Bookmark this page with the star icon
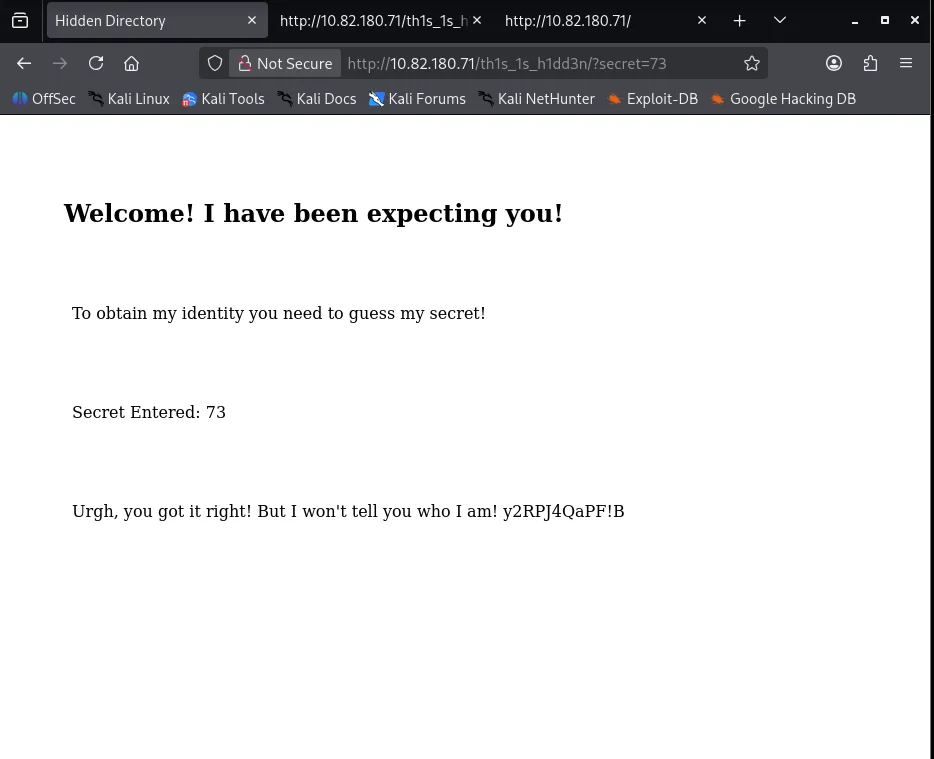 tap(752, 63)
